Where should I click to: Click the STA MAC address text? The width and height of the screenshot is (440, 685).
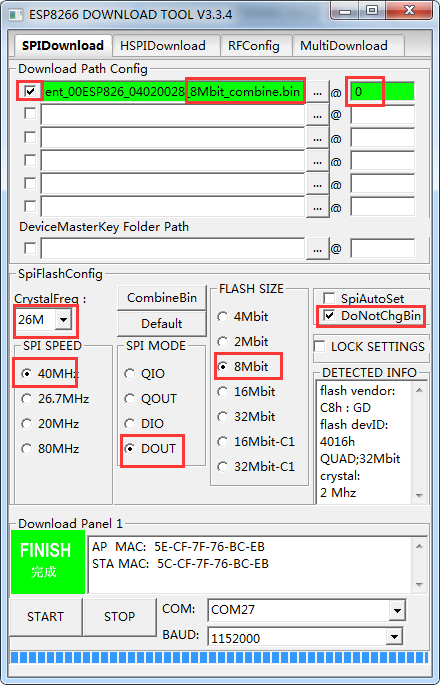coord(180,564)
